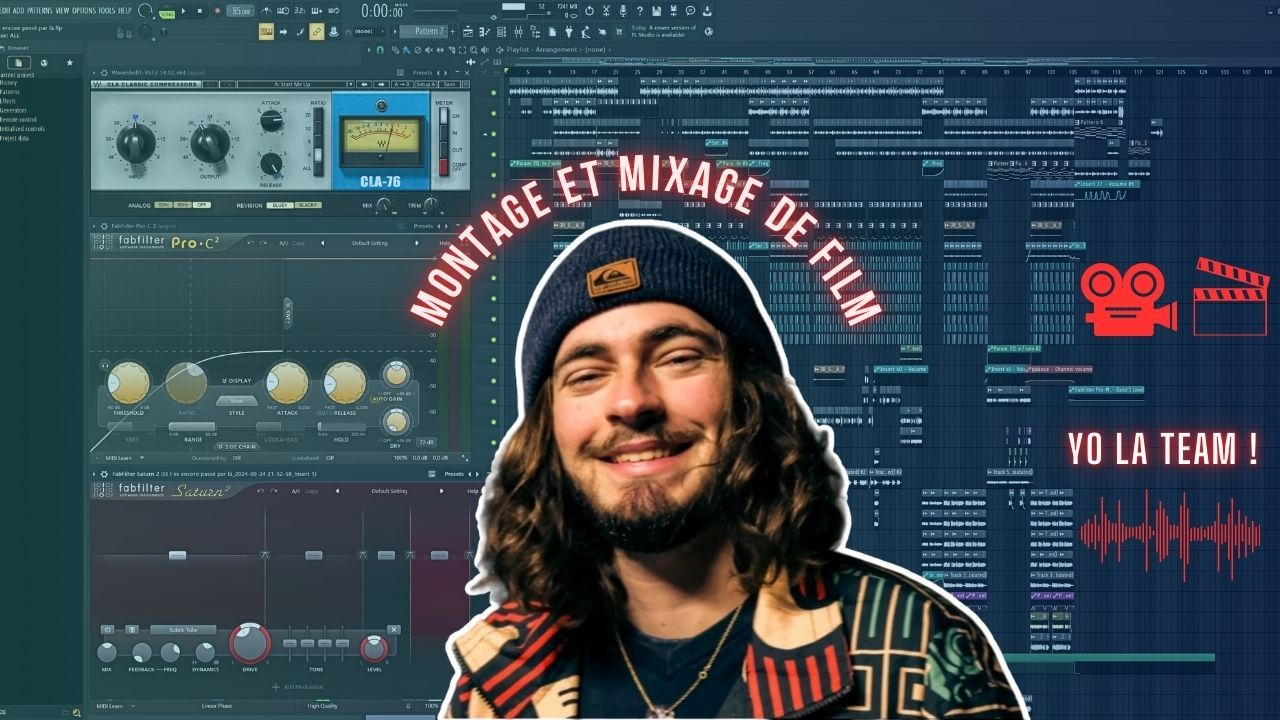Click Help in the Pro-C 2 header
Viewport: 1280px width, 720px height.
pos(444,243)
